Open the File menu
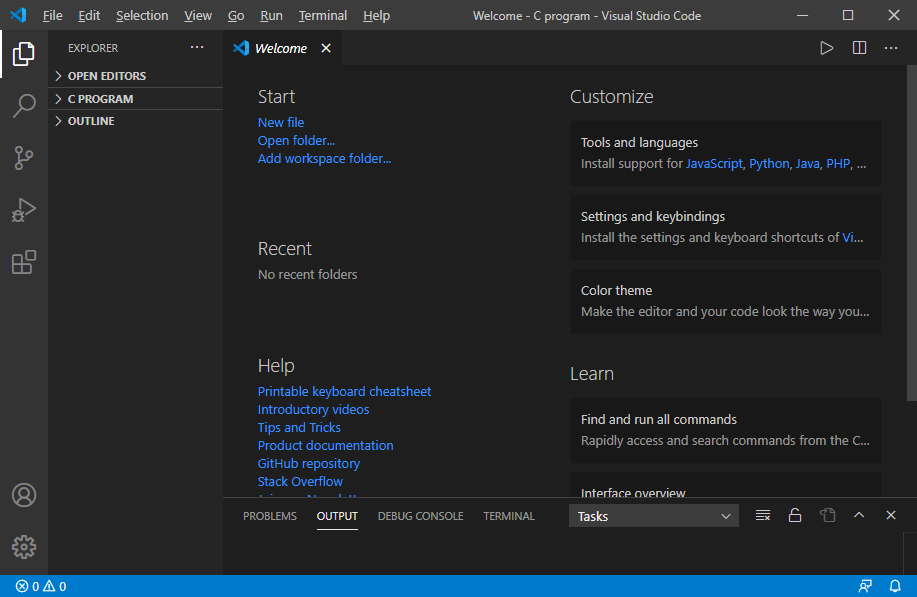Image resolution: width=917 pixels, height=597 pixels. 53,16
